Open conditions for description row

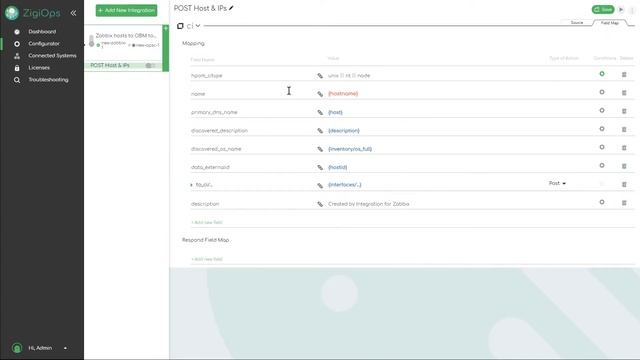pos(602,202)
